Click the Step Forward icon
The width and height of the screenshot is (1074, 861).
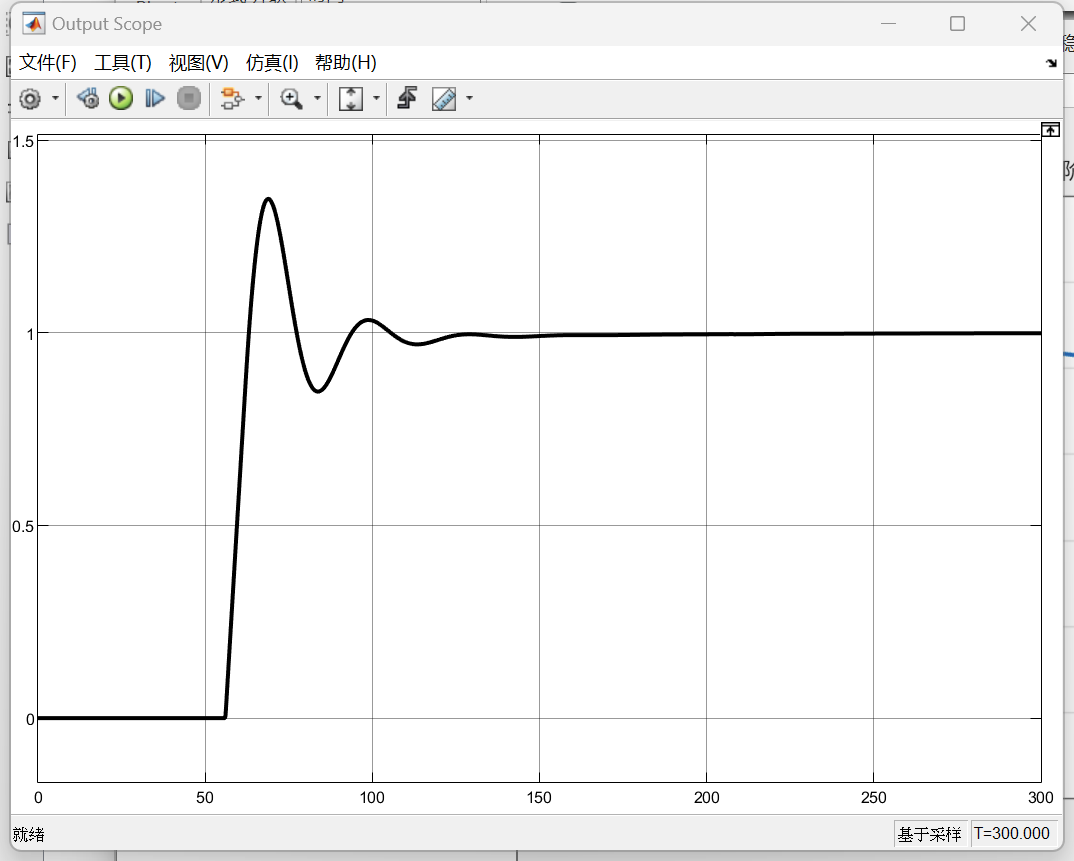pos(155,98)
